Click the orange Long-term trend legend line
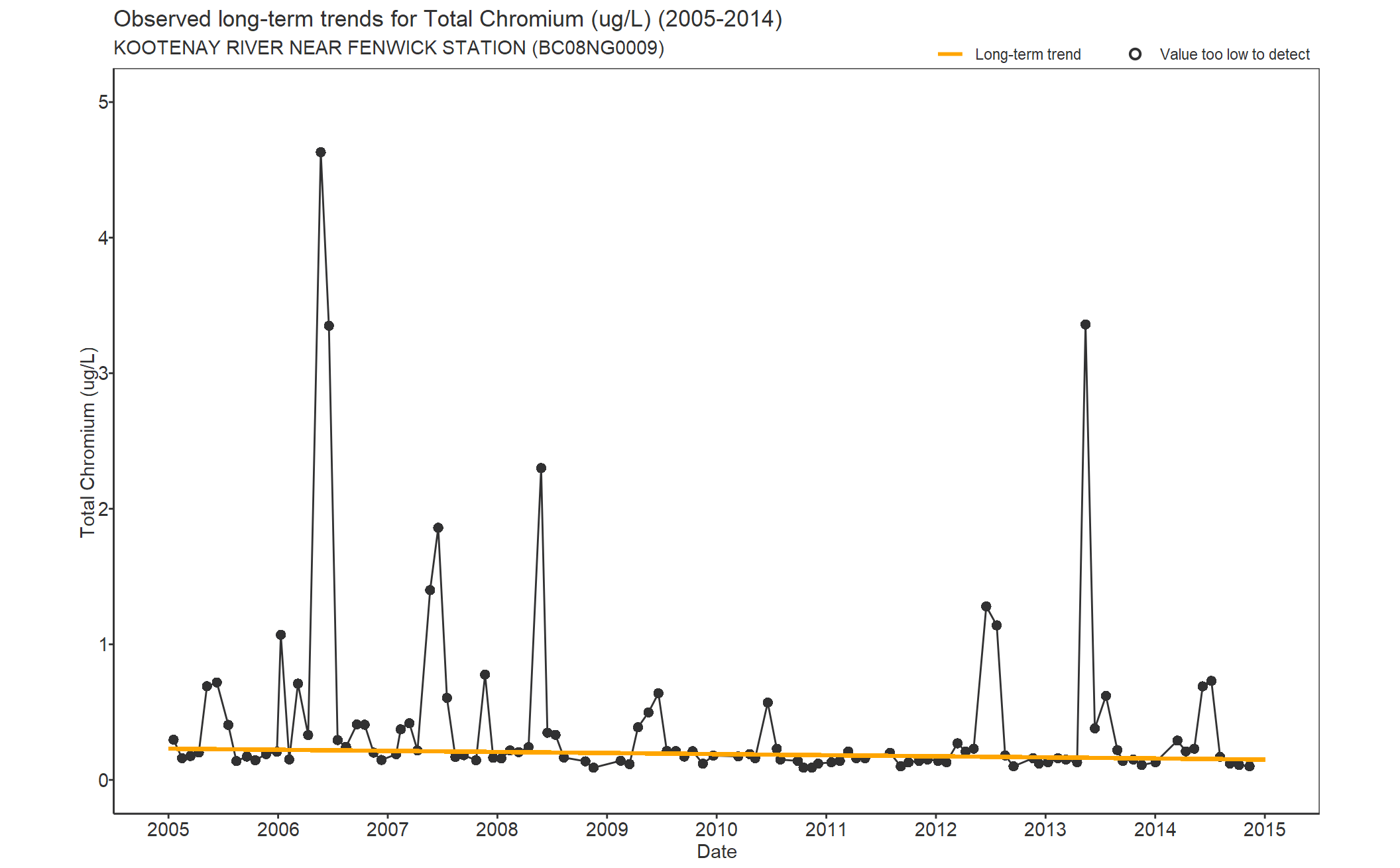 (x=950, y=54)
